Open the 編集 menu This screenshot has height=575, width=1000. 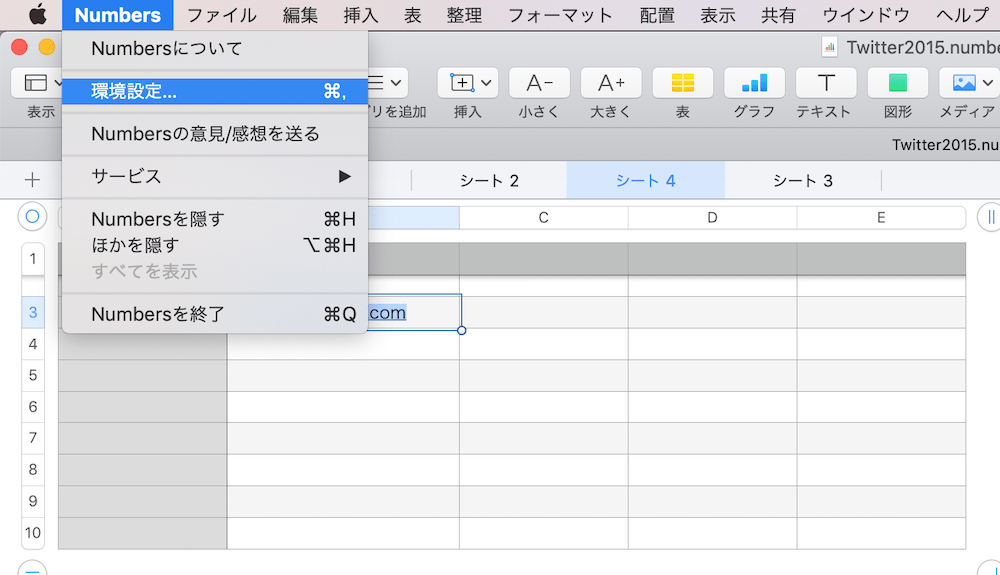300,15
